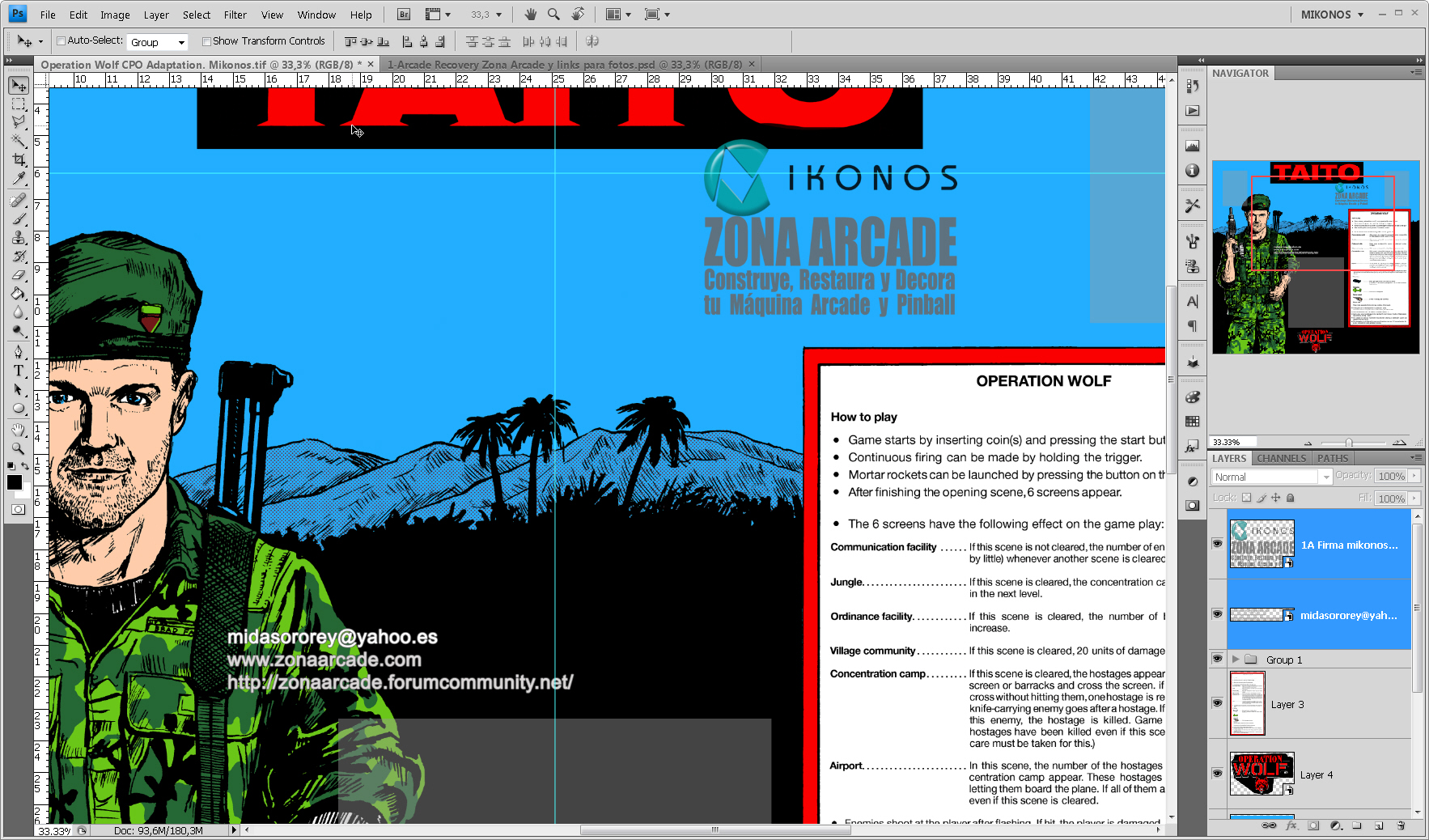The image size is (1429, 840).
Task: Hide the Layer 3 layer
Action: 1217,703
